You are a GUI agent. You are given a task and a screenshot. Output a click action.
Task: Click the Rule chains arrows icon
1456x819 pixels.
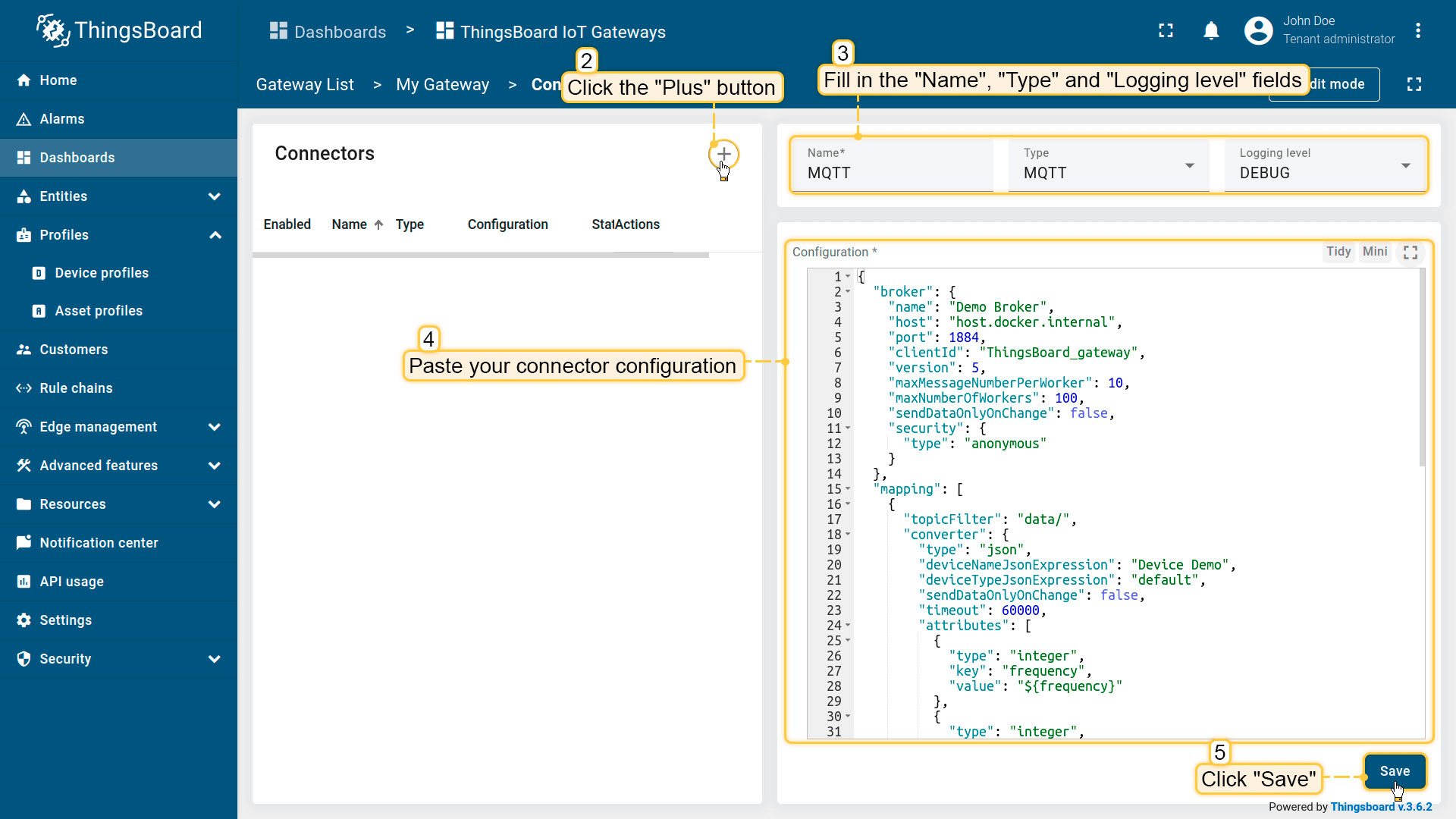point(24,388)
